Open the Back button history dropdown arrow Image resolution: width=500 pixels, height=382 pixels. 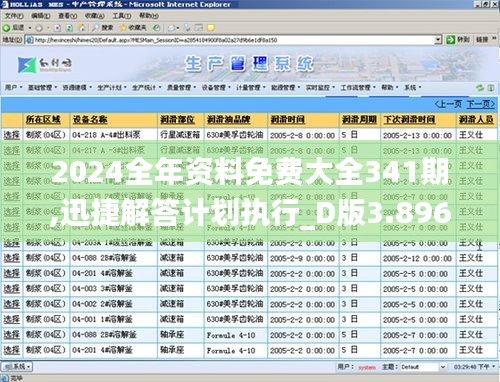(30, 28)
